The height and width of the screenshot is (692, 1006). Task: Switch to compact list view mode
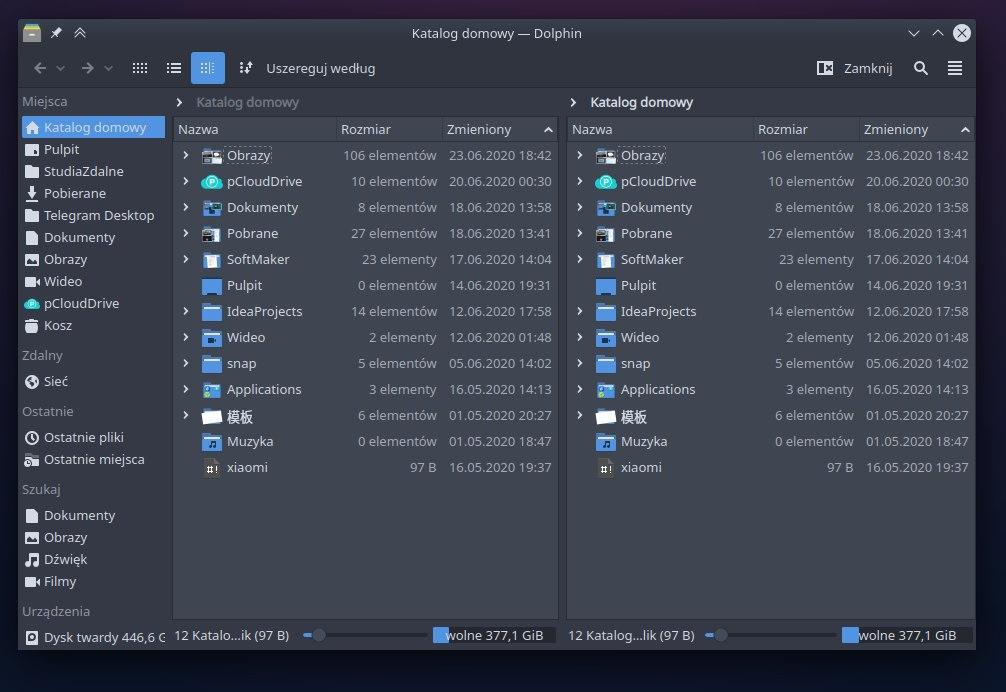pos(174,68)
